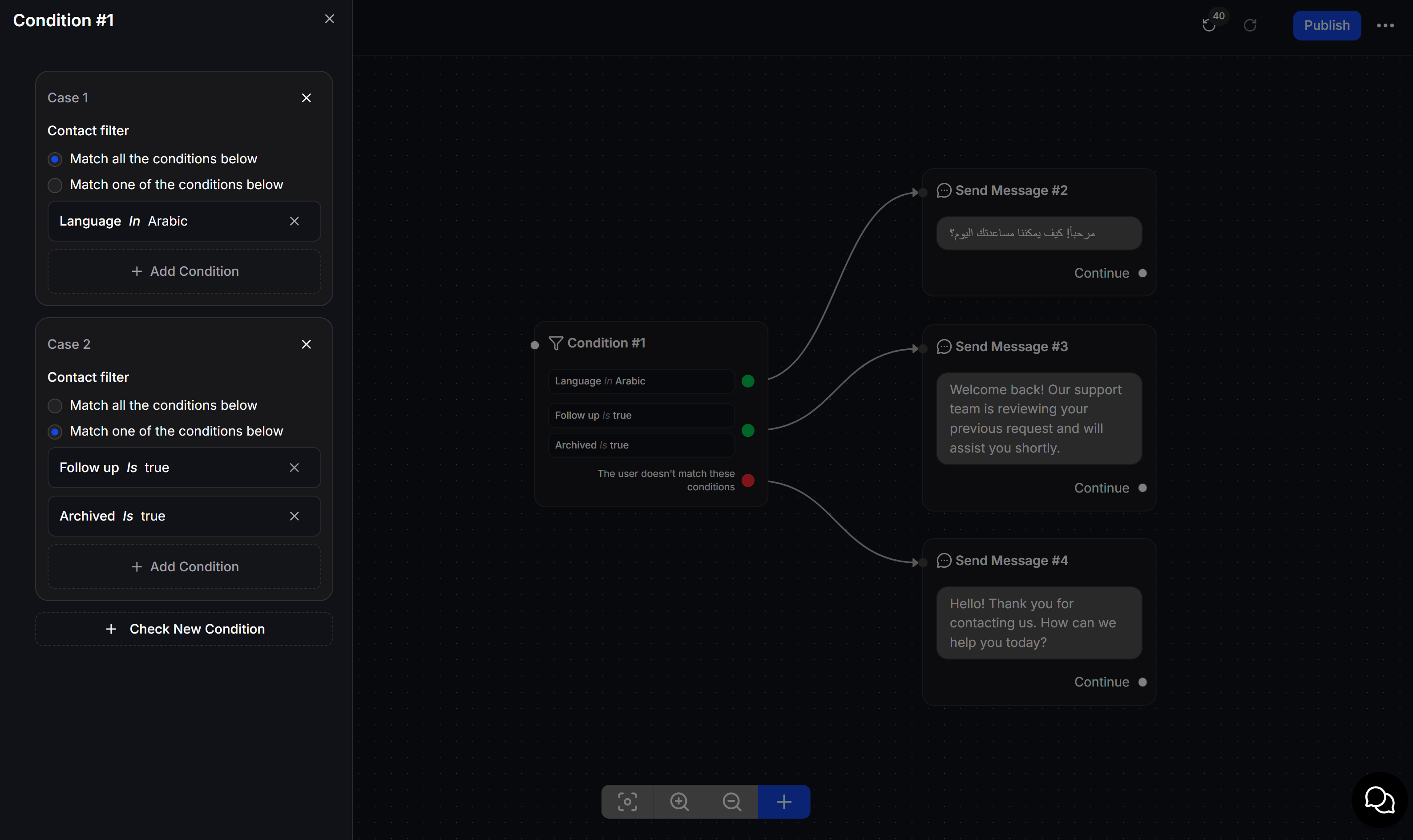Image resolution: width=1413 pixels, height=840 pixels.
Task: Click the Send Message #2 chat icon
Action: pyautogui.click(x=944, y=191)
